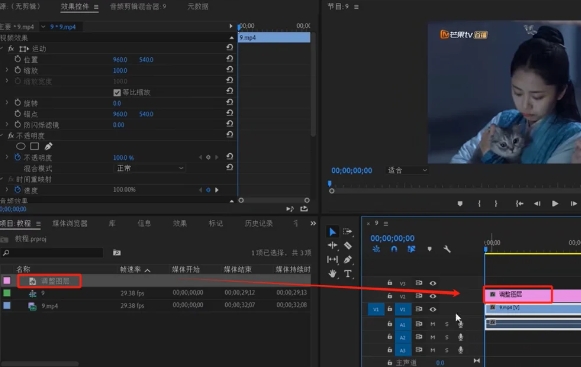The width and height of the screenshot is (581, 367).
Task: Select the Razor tool
Action: 348,245
